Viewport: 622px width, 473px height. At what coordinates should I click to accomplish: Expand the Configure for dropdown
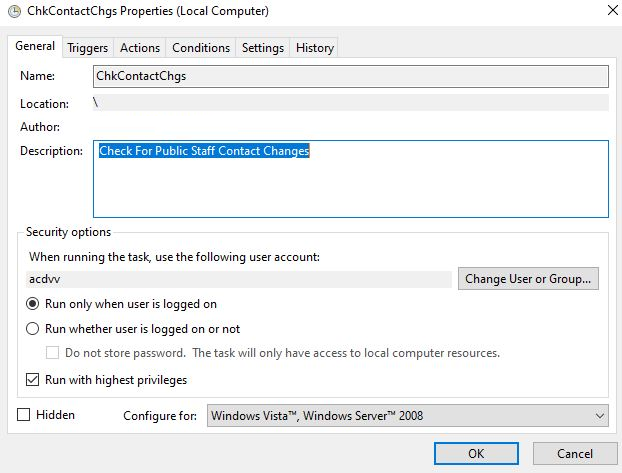pyautogui.click(x=407, y=416)
